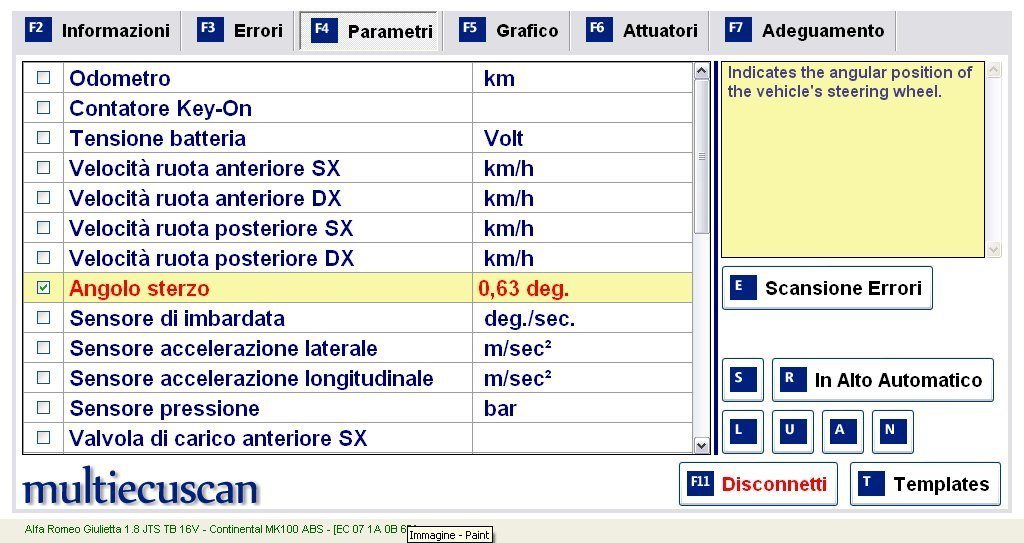Click the Tensione batteria label
This screenshot has width=1024, height=543.
157,139
